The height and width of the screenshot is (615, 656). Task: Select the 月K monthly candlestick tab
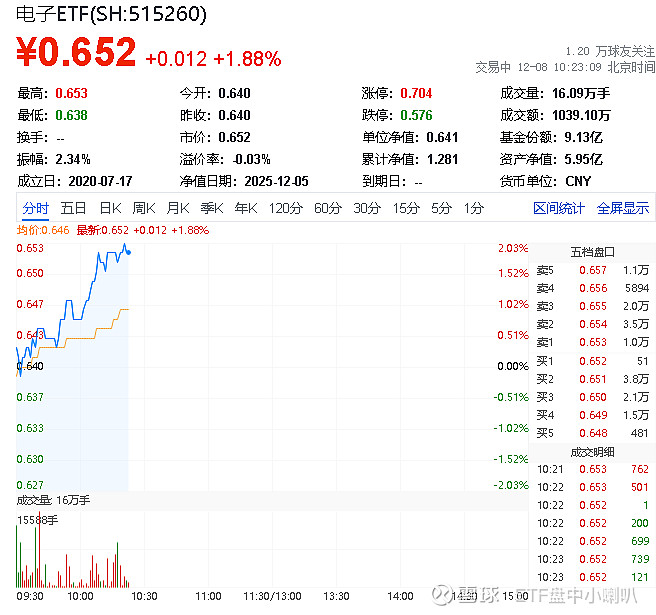[x=178, y=208]
